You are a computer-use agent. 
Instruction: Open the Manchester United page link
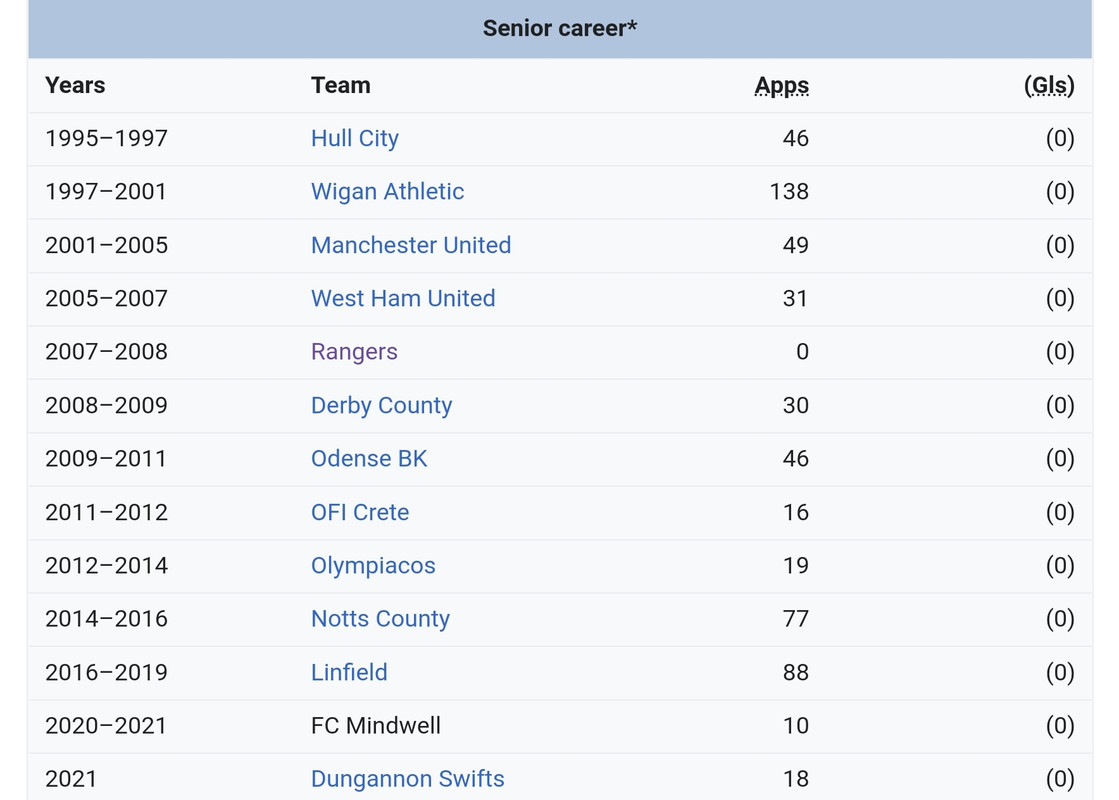[410, 245]
